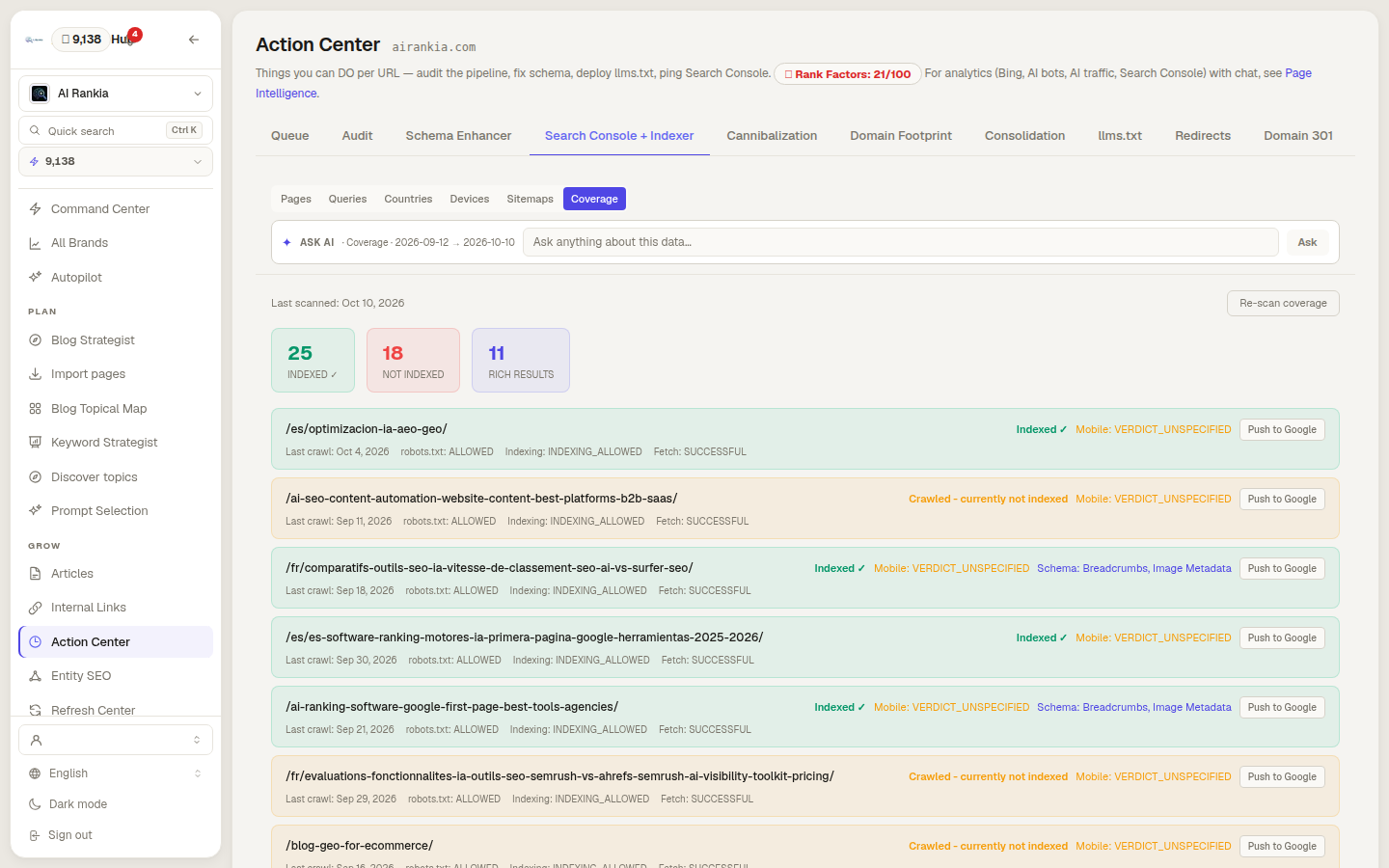Switch to the Schema Enhancer tab
The image size is (1389, 868).
pyautogui.click(x=458, y=136)
